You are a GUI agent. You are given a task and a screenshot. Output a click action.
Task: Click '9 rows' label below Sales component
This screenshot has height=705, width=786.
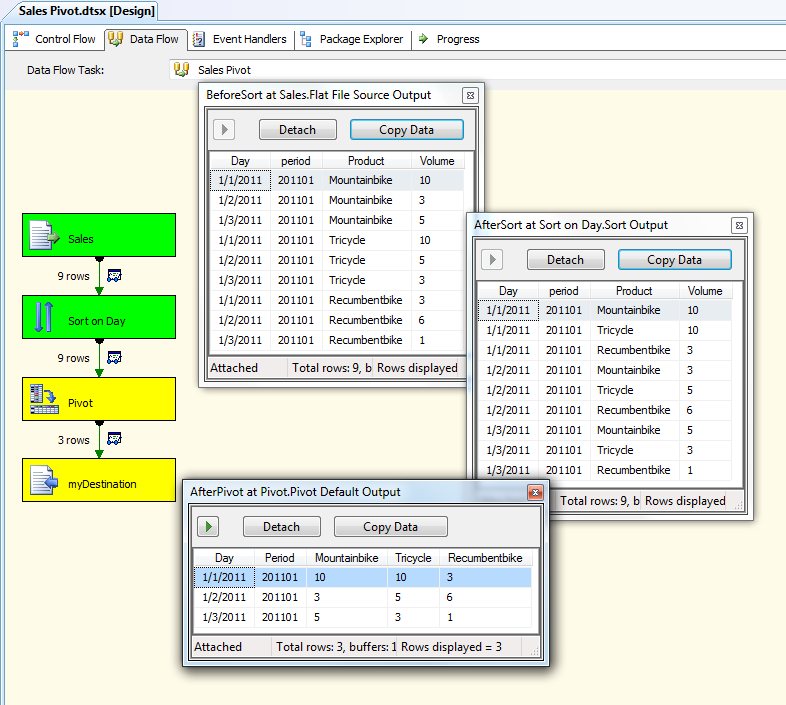pyautogui.click(x=74, y=276)
